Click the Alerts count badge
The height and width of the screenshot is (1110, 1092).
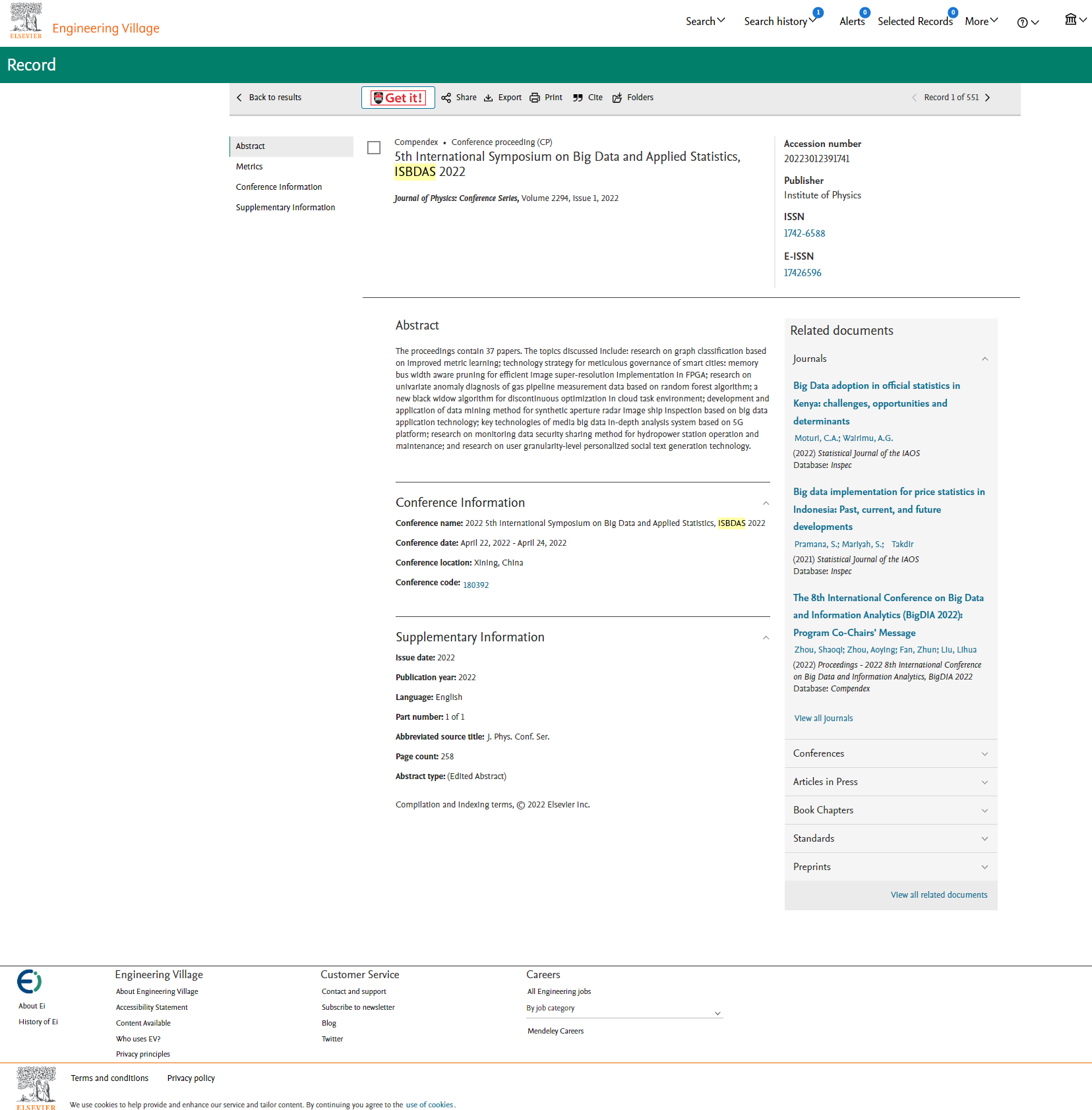pos(864,13)
